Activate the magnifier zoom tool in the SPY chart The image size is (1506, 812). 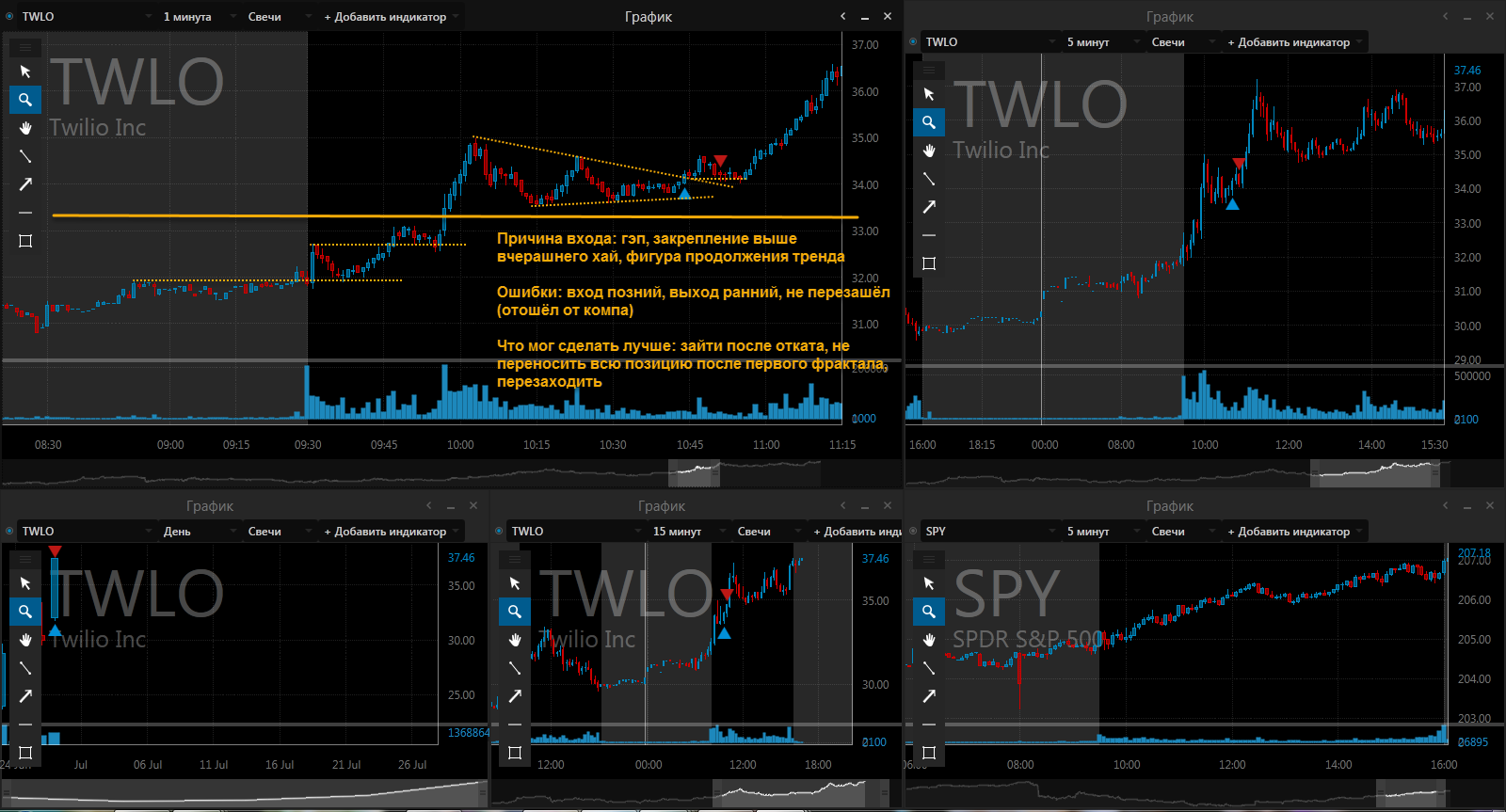coord(929,612)
